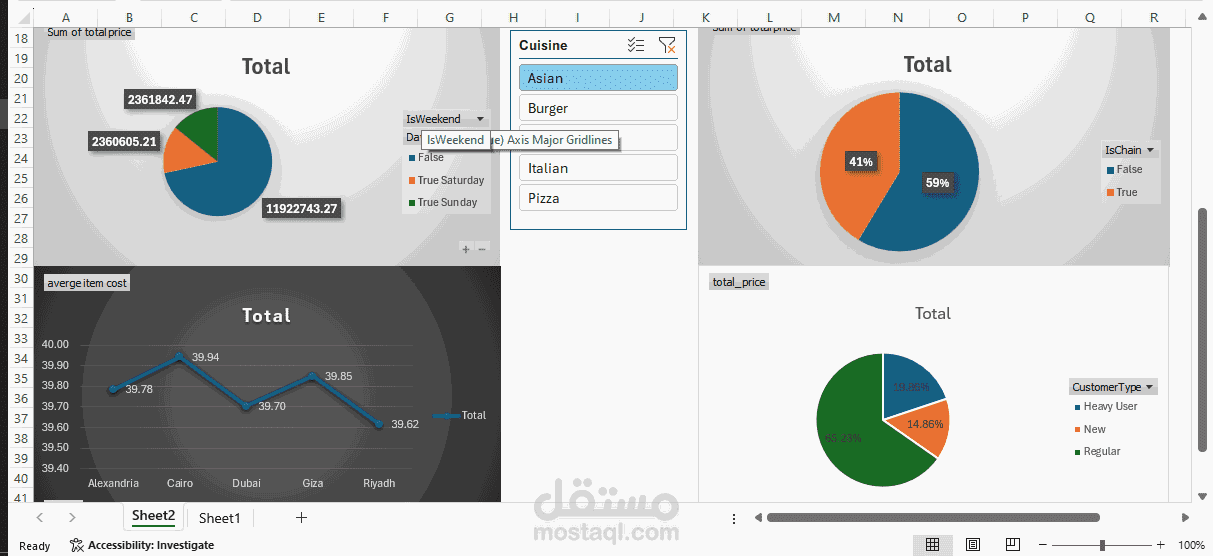Go to previous sheet with left arrow
The image size is (1213, 556).
tap(40, 517)
